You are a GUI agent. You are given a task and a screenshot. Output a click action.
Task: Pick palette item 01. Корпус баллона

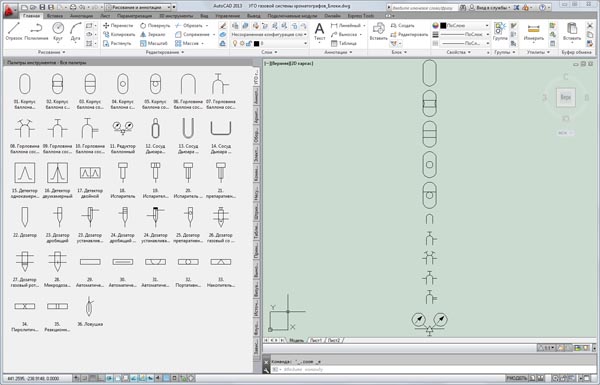point(25,91)
